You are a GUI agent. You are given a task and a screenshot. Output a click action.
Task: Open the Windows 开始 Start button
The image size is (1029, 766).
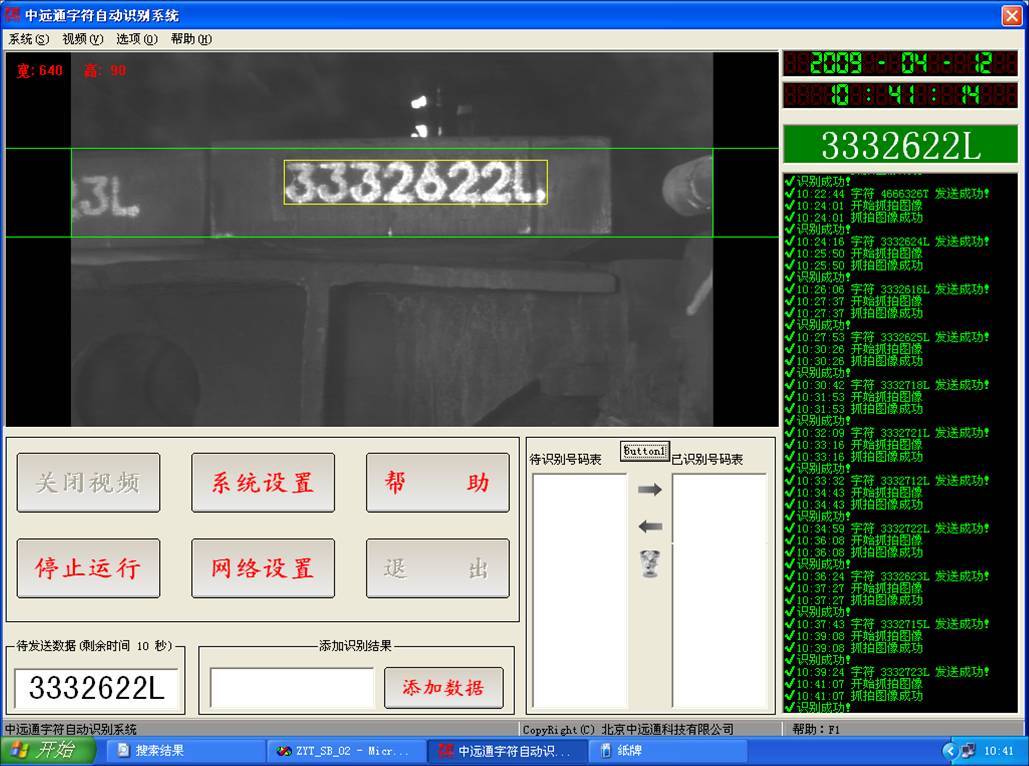tap(48, 751)
